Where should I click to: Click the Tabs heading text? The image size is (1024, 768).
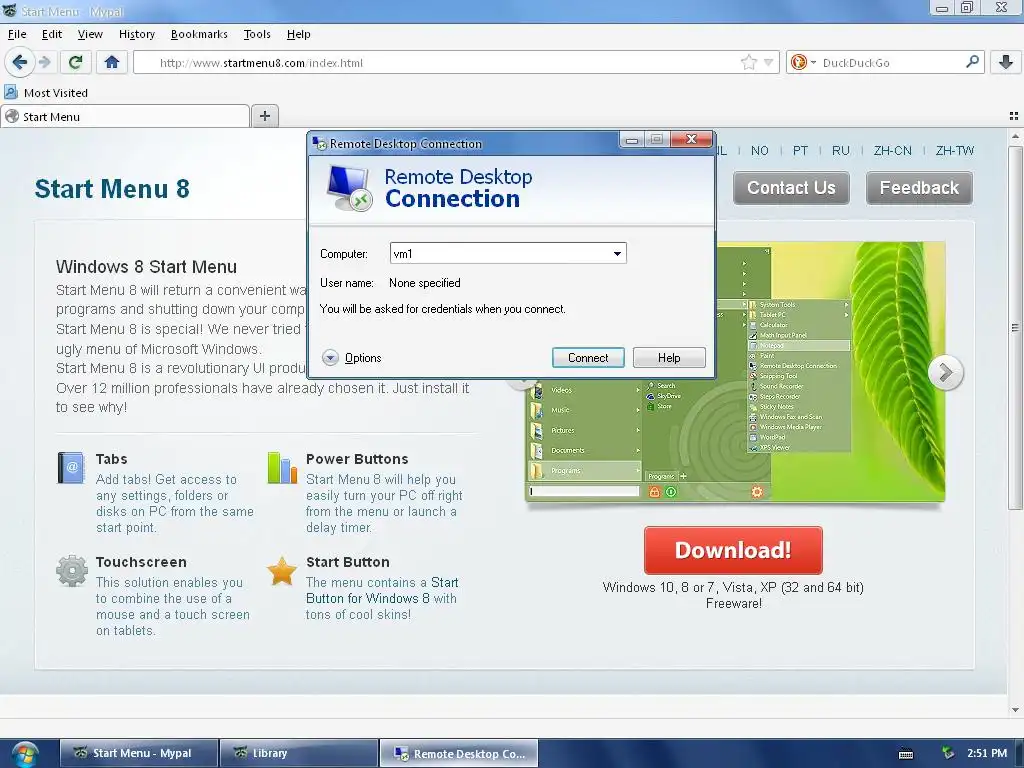click(112, 459)
